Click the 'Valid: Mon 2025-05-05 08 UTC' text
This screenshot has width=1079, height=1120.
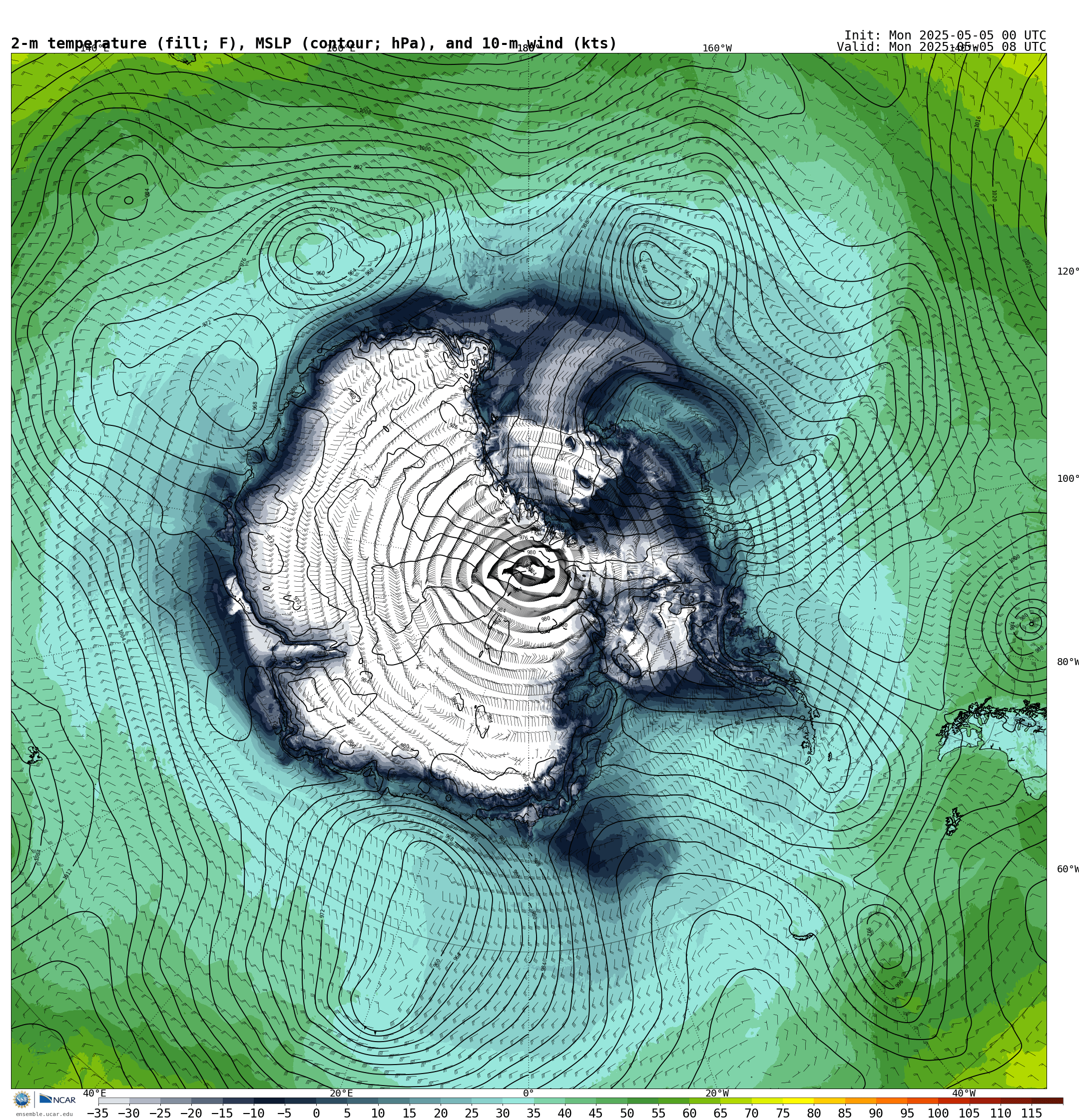(x=941, y=47)
